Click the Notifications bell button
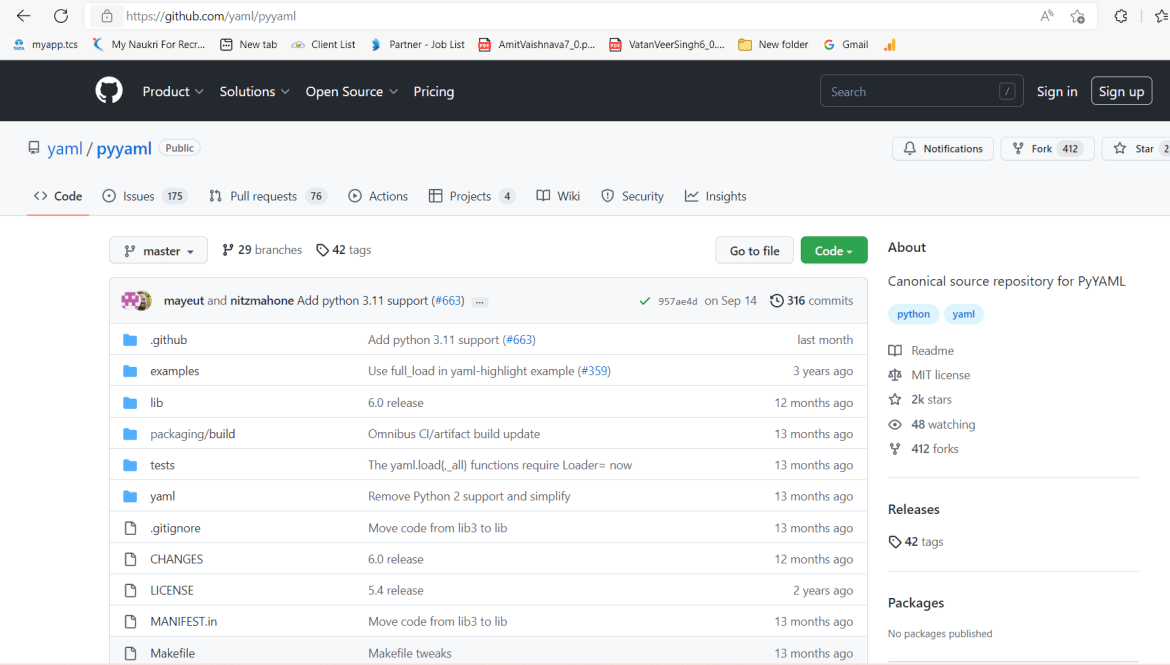Viewport: 1170px width, 665px height. click(x=942, y=149)
